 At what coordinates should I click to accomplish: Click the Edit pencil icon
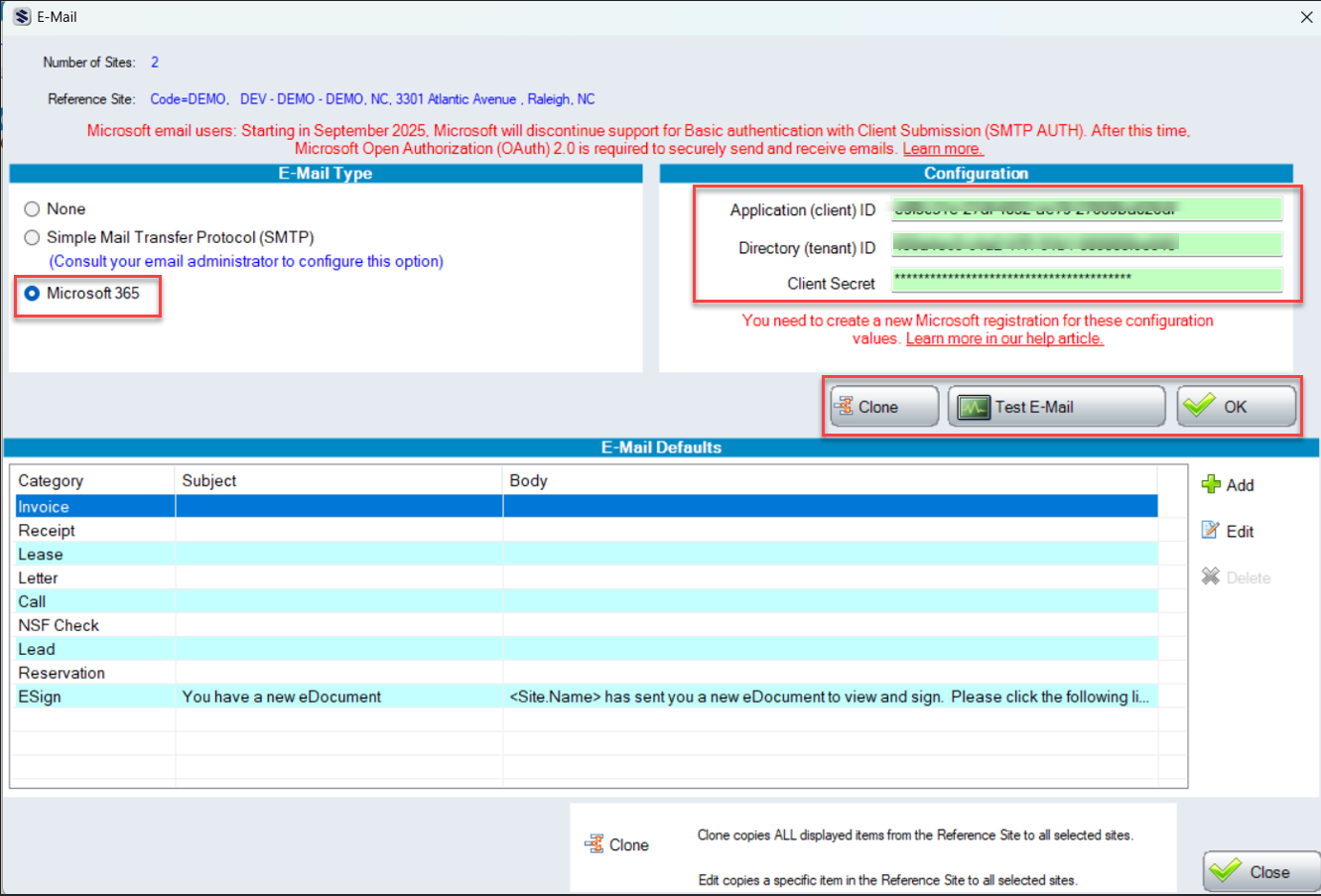pos(1211,531)
